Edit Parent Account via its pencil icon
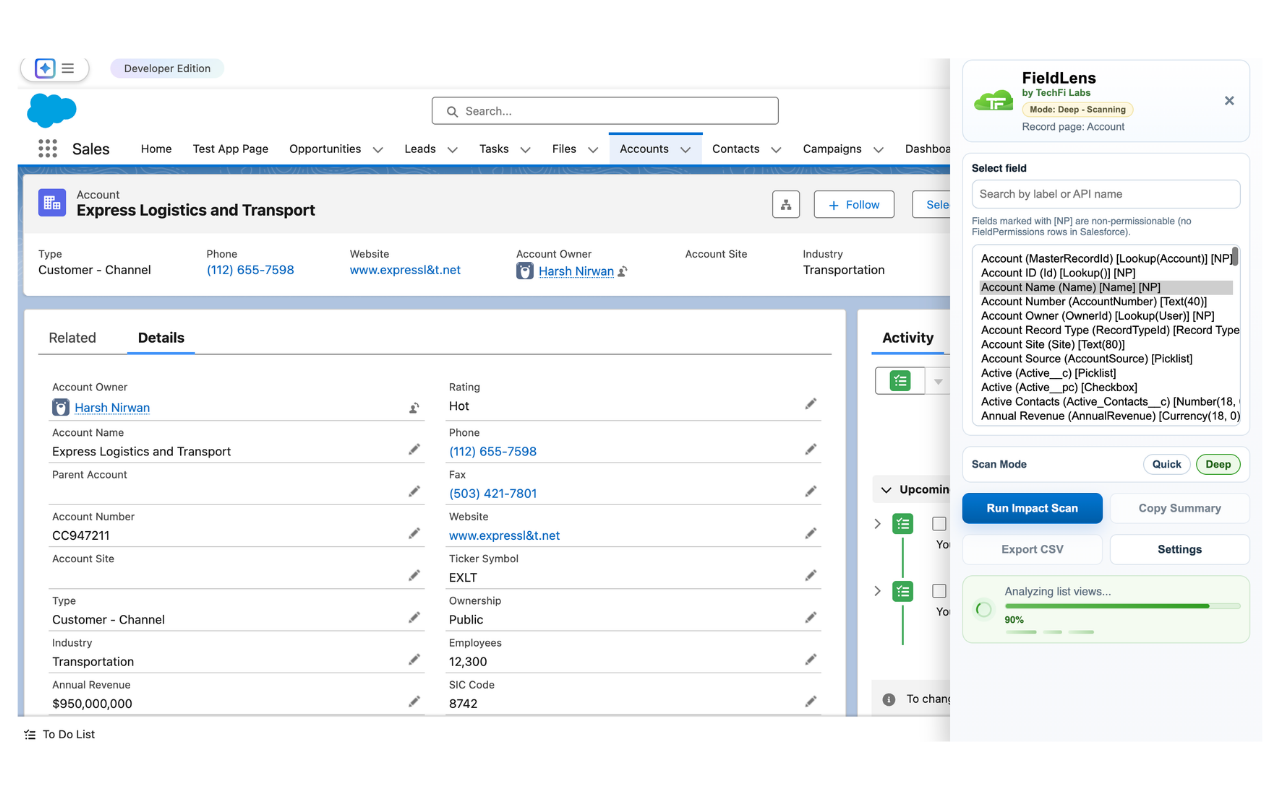1280x800 pixels. click(414, 492)
